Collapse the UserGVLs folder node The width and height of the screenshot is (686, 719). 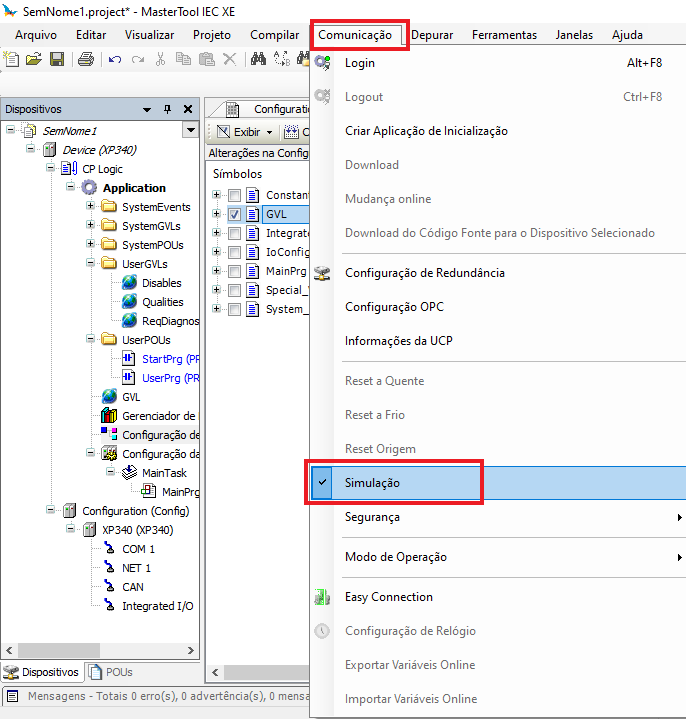(x=91, y=264)
